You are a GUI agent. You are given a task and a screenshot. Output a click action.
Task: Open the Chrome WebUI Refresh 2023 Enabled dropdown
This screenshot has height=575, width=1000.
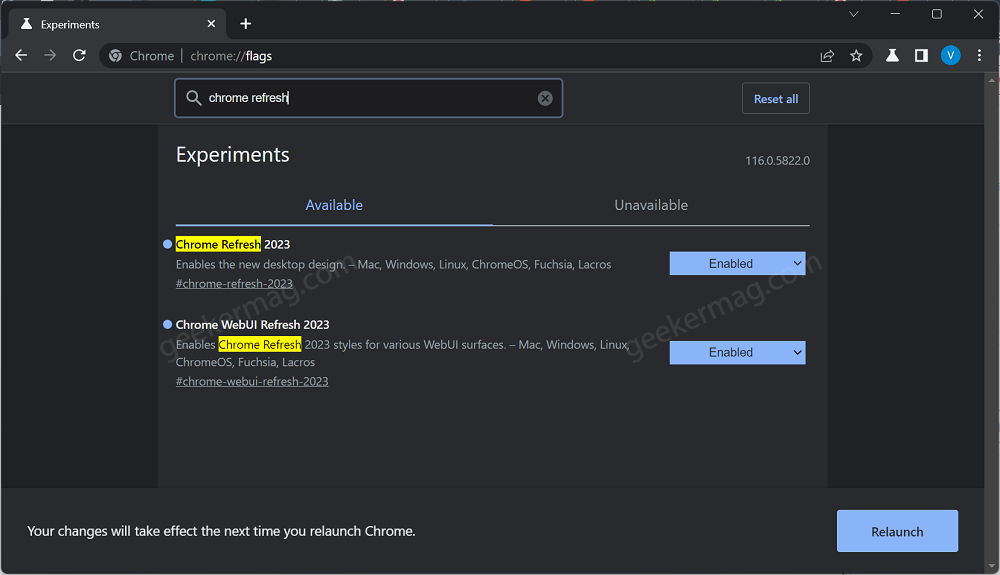[737, 353]
